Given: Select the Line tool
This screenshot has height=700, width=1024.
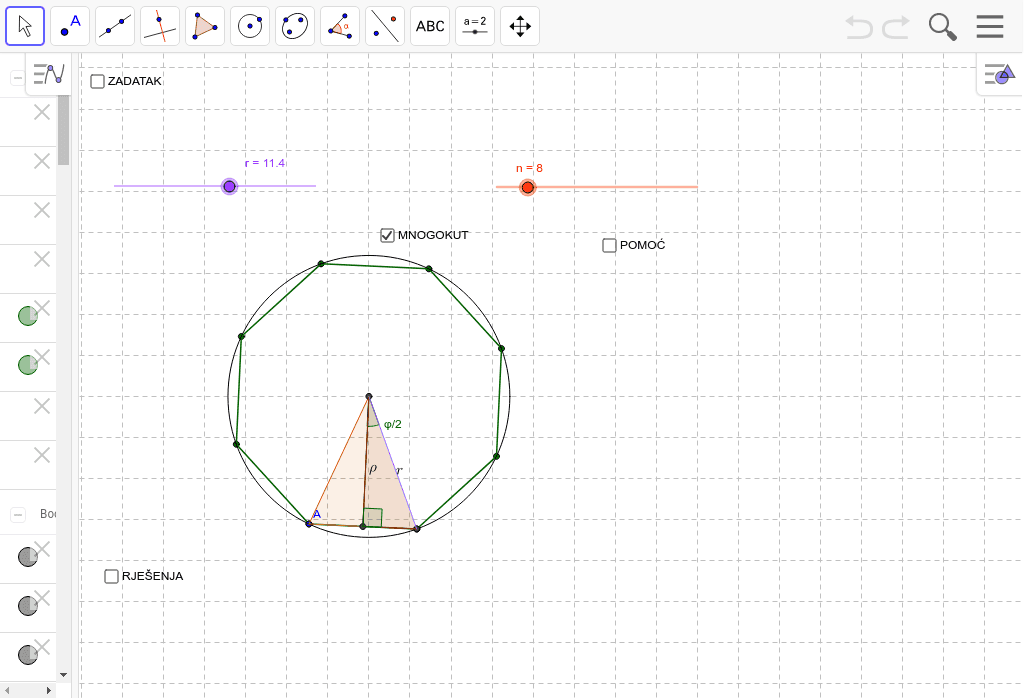Looking at the screenshot, I should point(114,25).
